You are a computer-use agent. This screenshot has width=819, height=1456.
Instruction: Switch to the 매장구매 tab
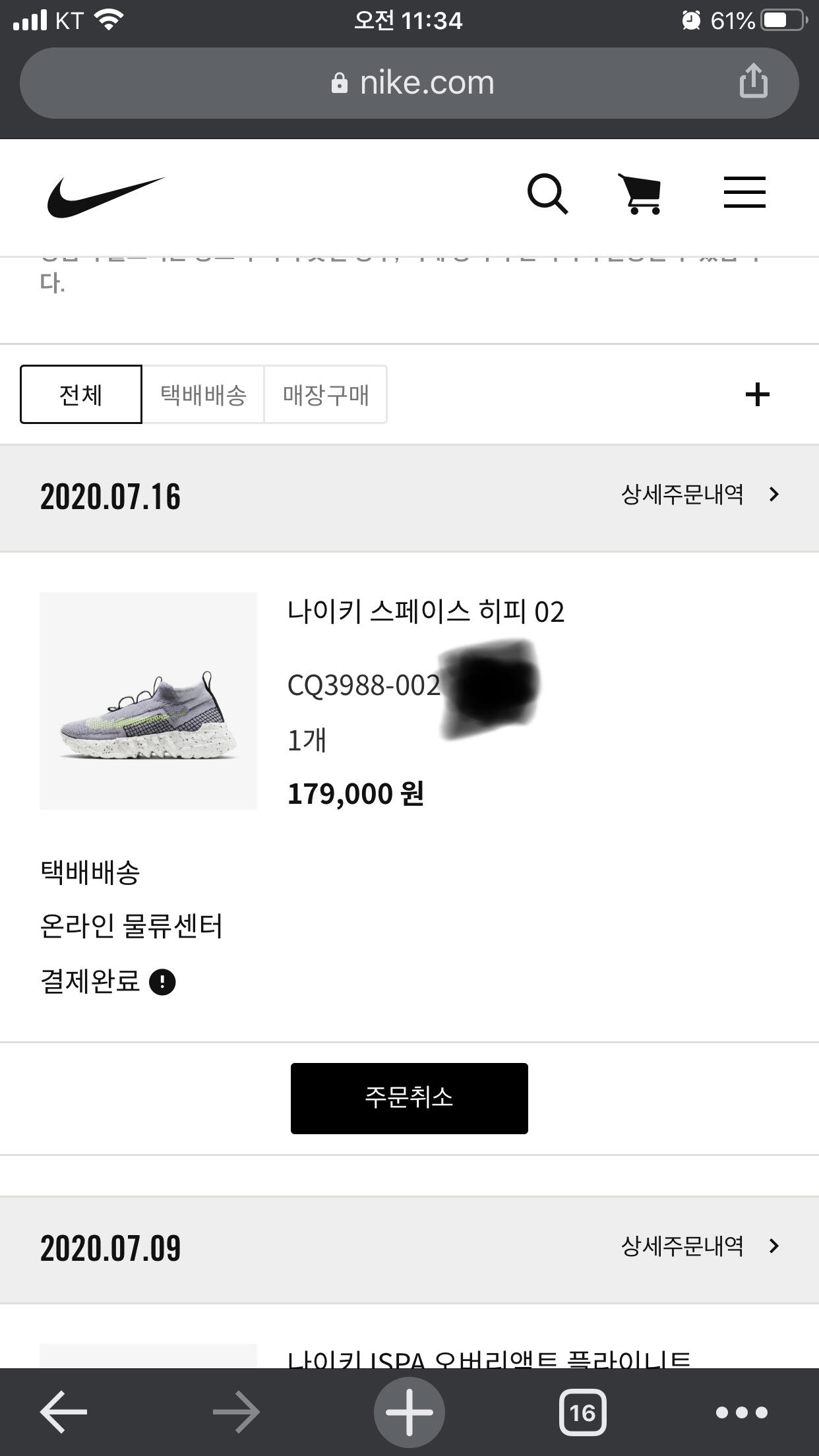(x=326, y=394)
